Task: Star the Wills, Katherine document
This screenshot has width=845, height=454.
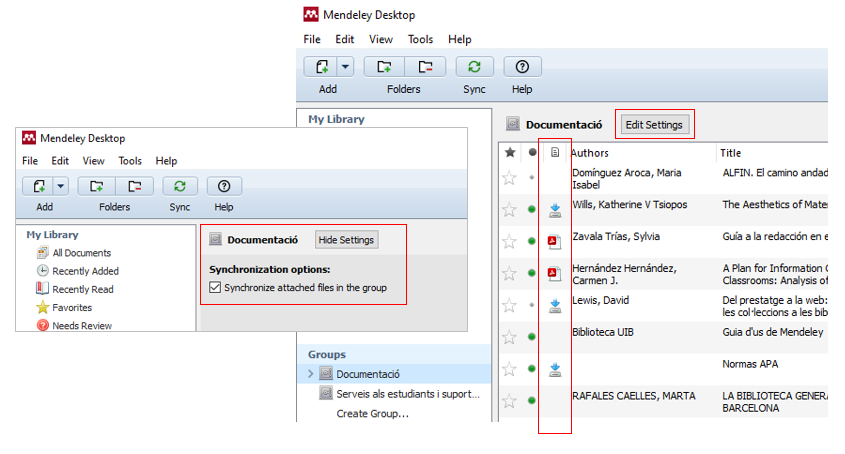Action: click(509, 209)
